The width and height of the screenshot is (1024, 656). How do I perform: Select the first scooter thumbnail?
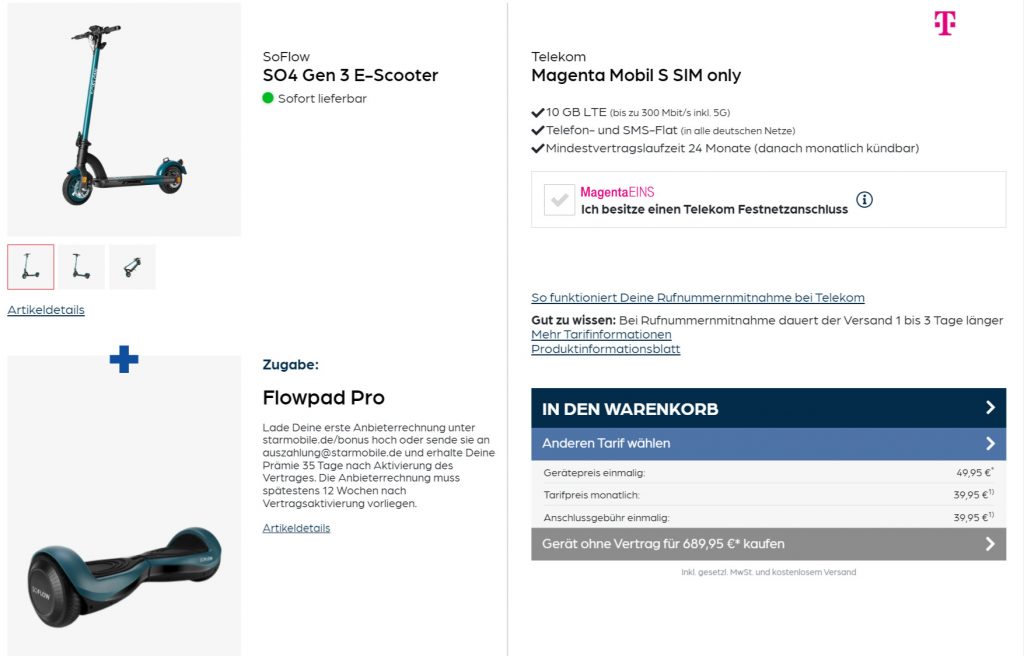click(30, 266)
